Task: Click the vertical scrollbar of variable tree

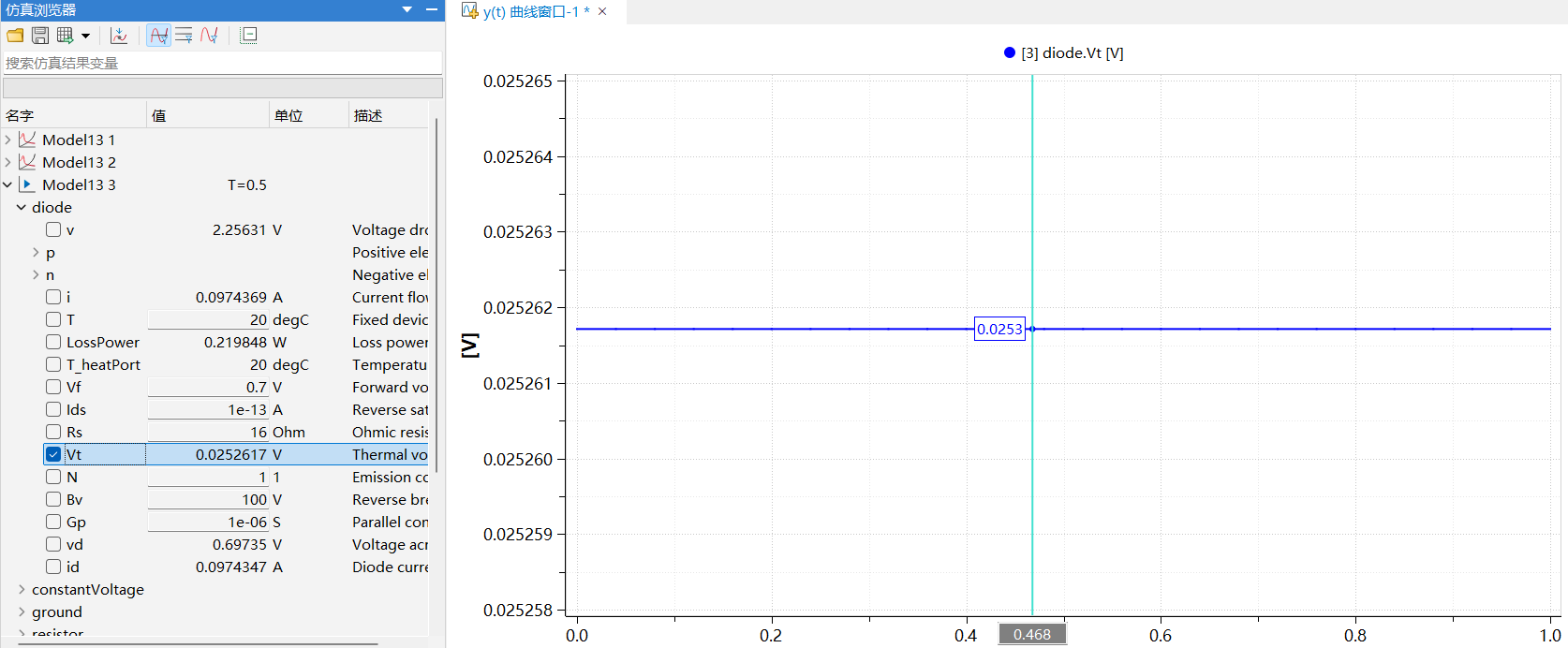Action: pyautogui.click(x=436, y=295)
